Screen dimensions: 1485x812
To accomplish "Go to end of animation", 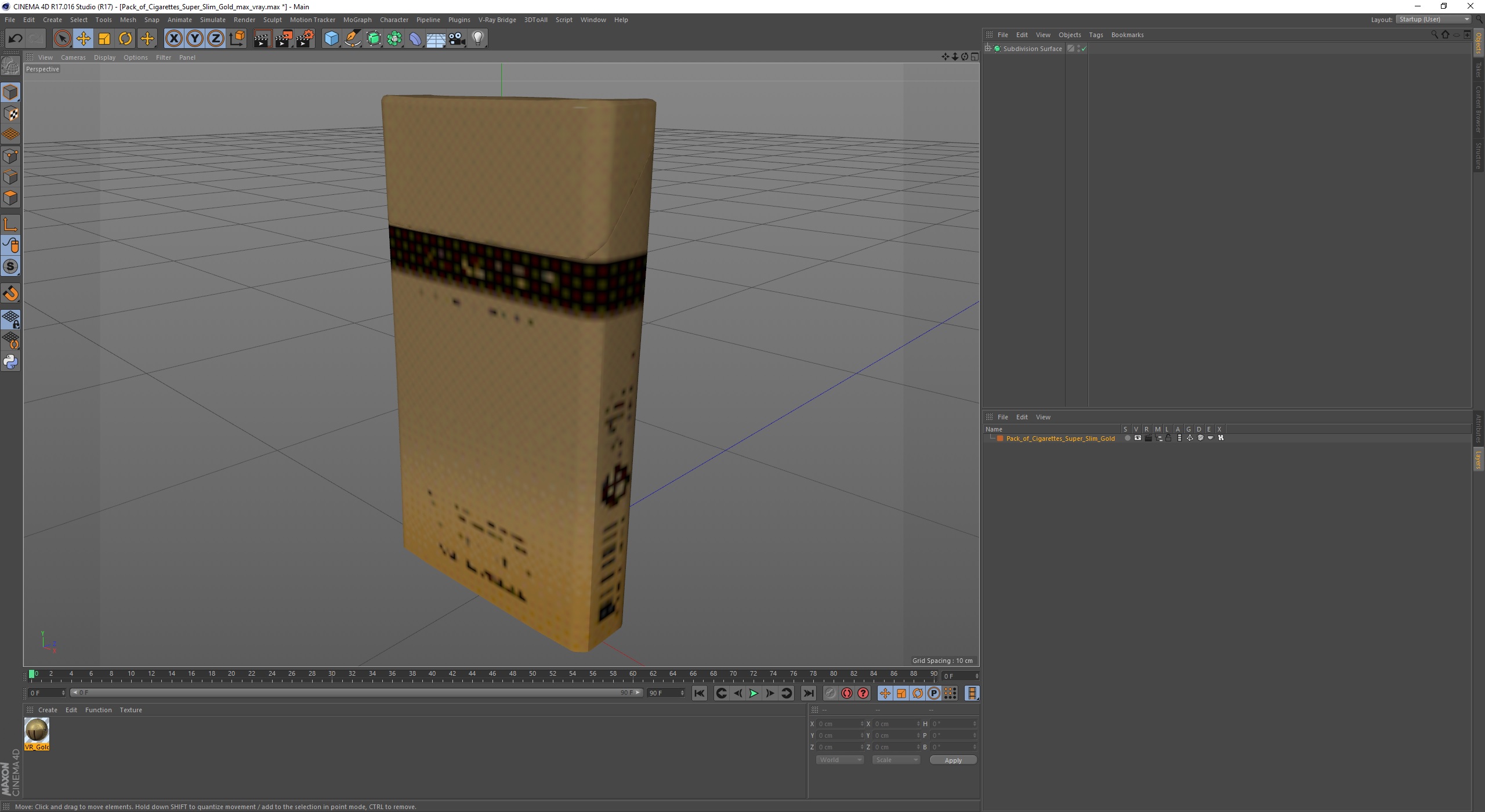I will click(808, 693).
